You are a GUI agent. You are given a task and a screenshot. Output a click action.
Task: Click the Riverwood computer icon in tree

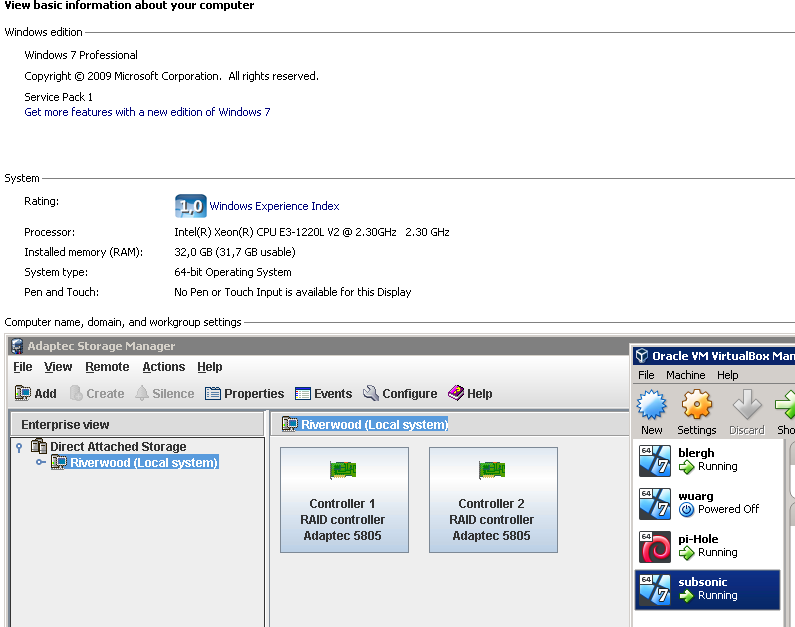[59, 462]
